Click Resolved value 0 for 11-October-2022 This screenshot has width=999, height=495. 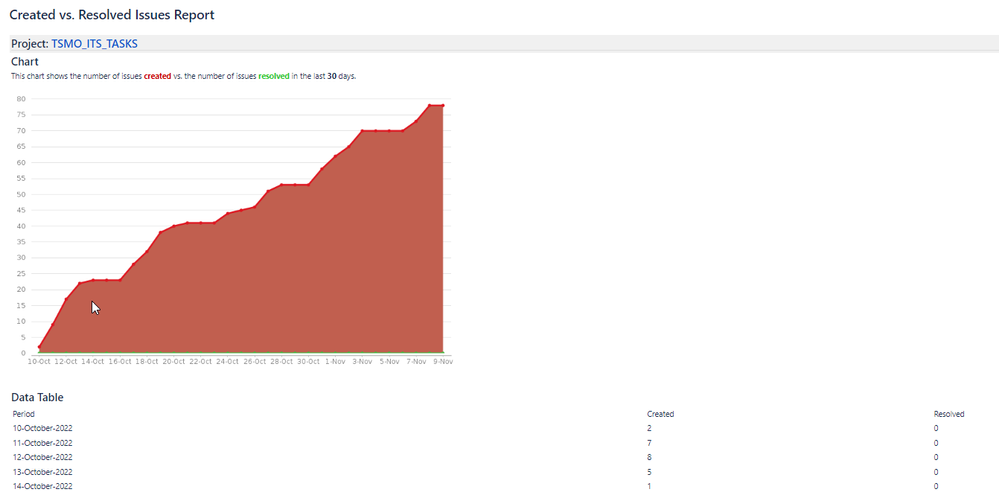pos(936,443)
